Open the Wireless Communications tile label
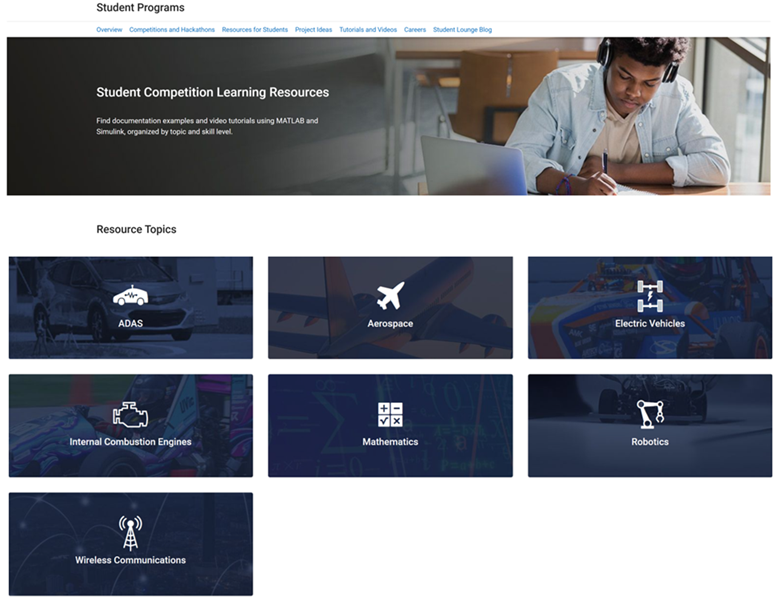 (x=130, y=560)
